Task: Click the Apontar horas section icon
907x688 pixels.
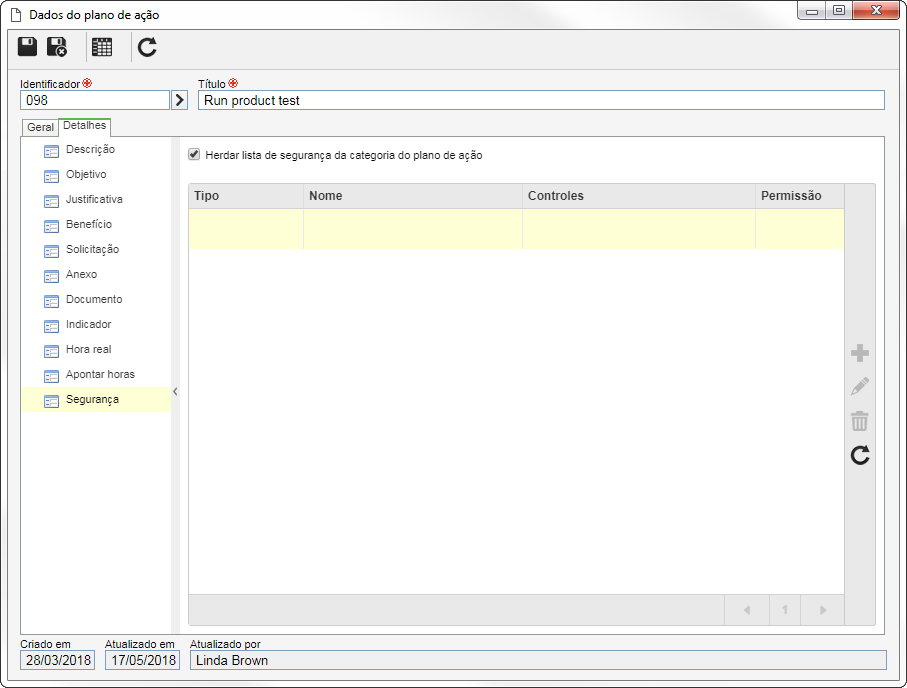Action: [x=51, y=376]
